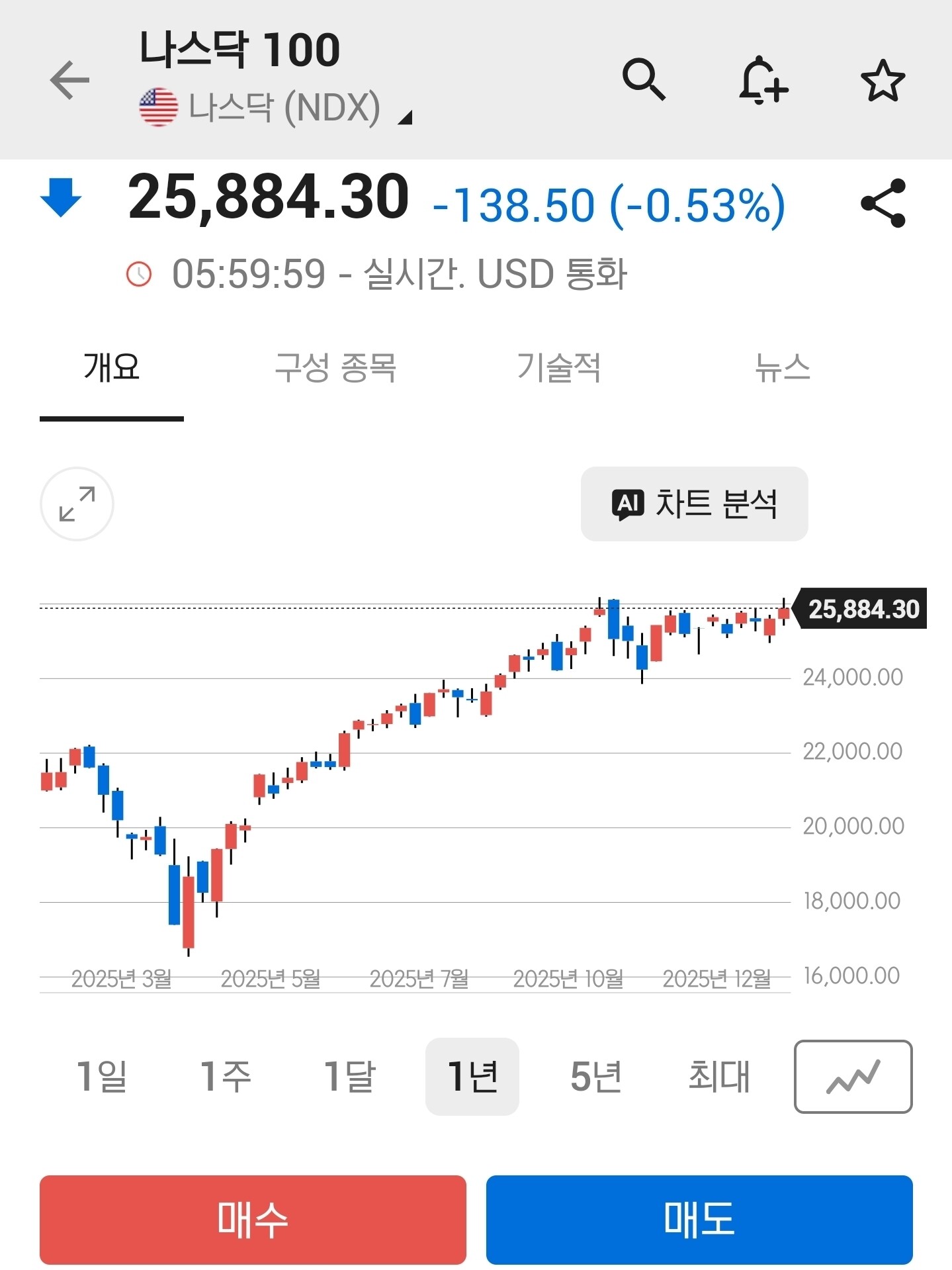Switch to the 구성 종목 tab
952x1270 pixels.
(x=335, y=368)
